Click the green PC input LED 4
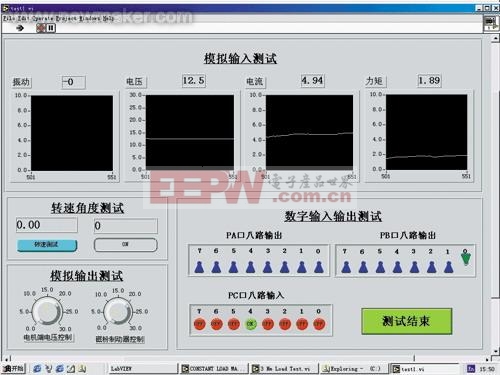Viewport: 500px width, 375px height. click(x=251, y=324)
